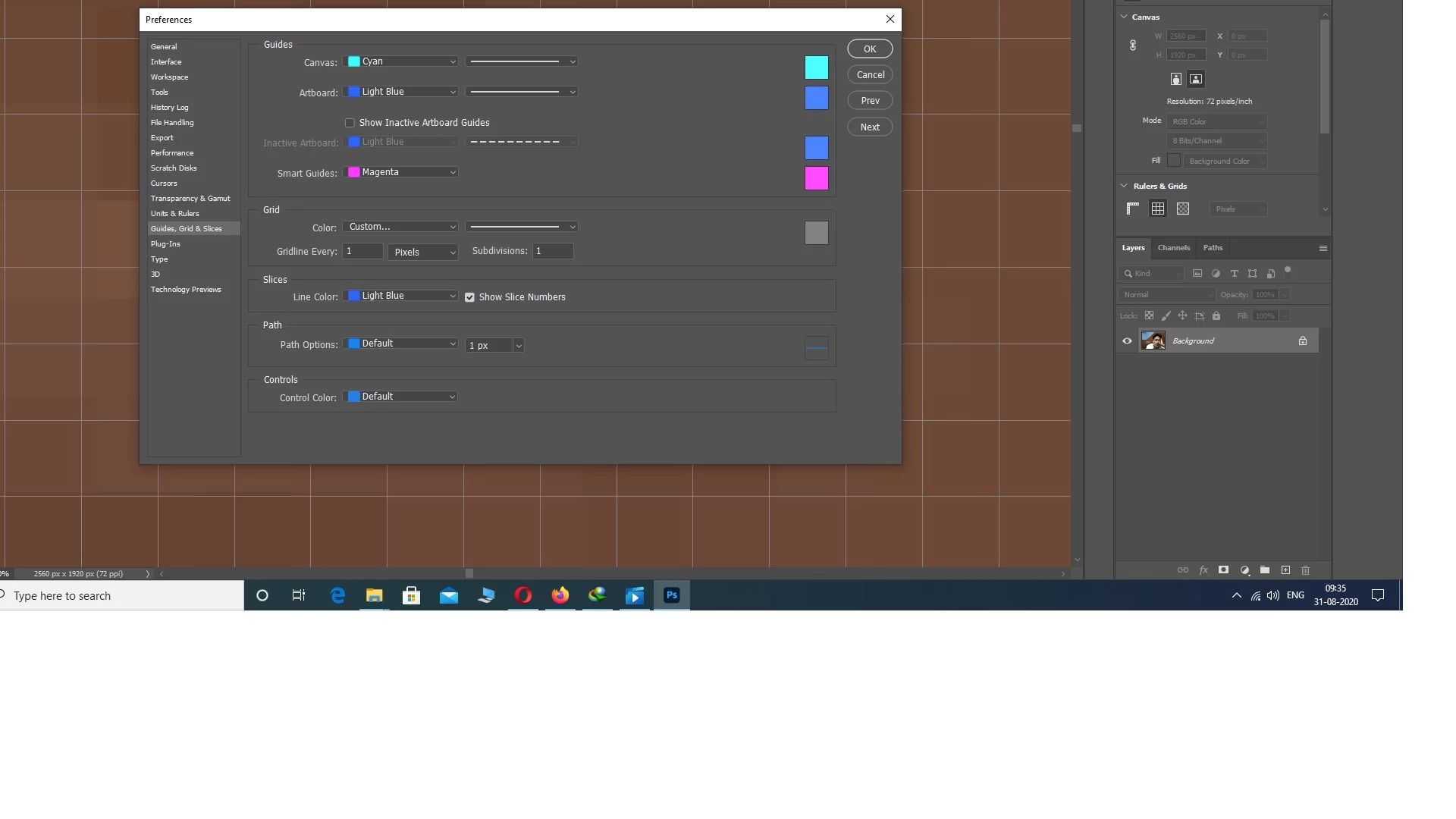This screenshot has height=819, width=1456.
Task: Click the adjustment layer icon in Layers footer
Action: pos(1244,570)
